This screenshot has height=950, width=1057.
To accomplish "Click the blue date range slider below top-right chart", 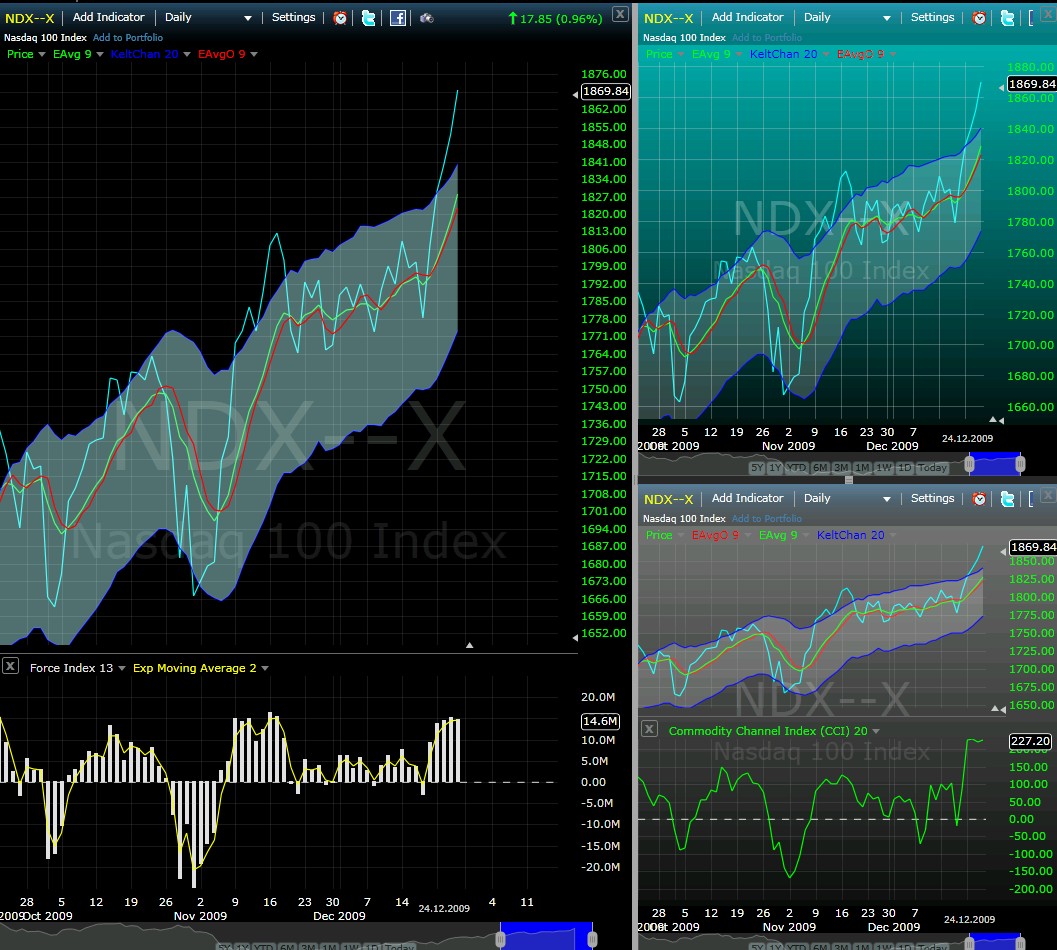I will coord(995,463).
